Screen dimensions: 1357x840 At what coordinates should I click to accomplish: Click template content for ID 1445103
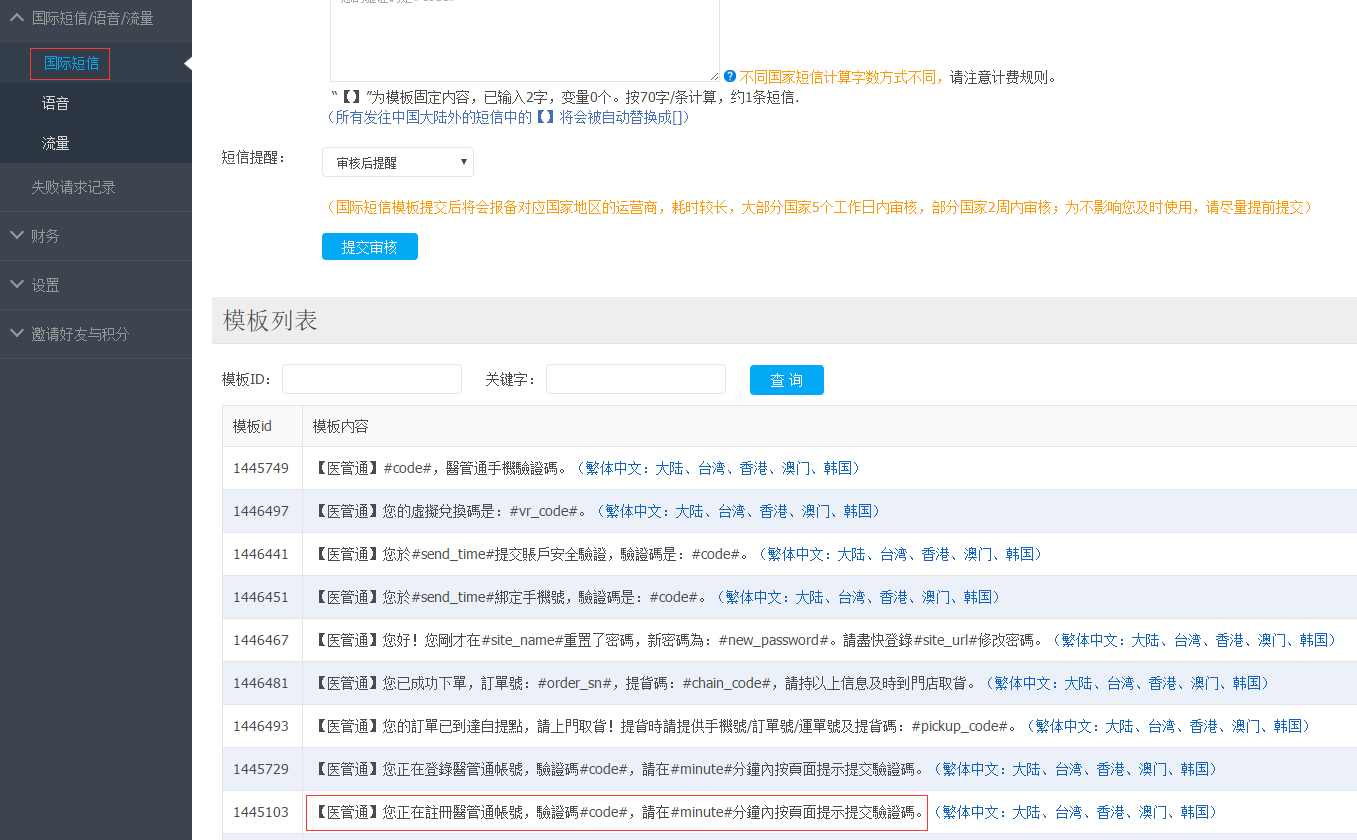click(616, 812)
